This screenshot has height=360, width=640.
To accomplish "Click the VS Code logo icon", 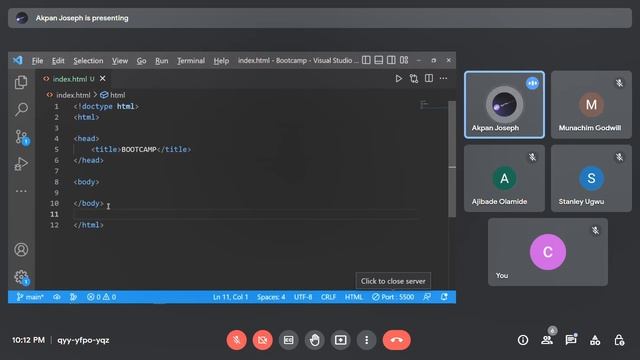I will (18, 60).
